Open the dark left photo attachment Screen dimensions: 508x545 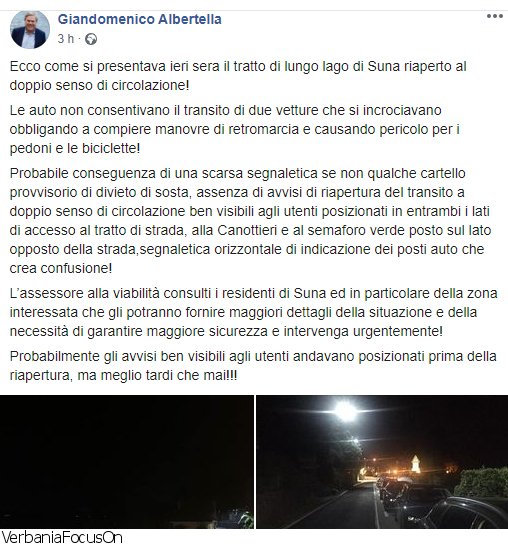click(127, 462)
